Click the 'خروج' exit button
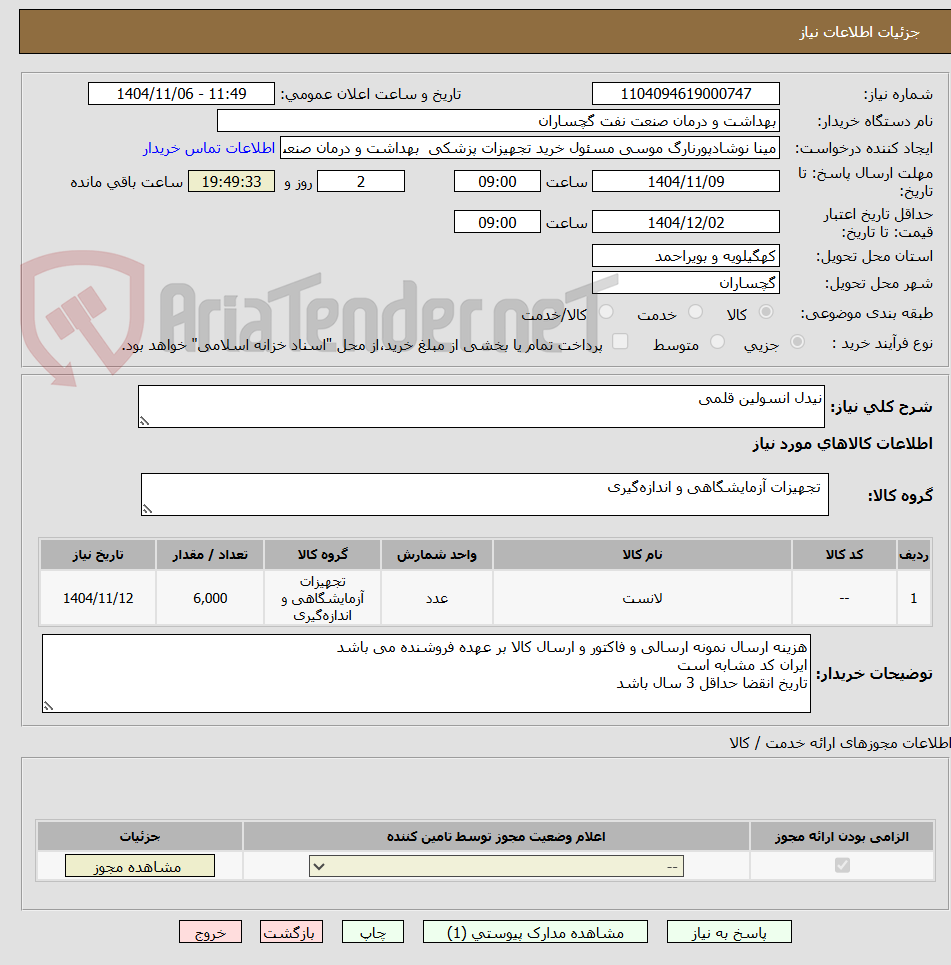Screen dimensions: 951x965 (x=211, y=932)
